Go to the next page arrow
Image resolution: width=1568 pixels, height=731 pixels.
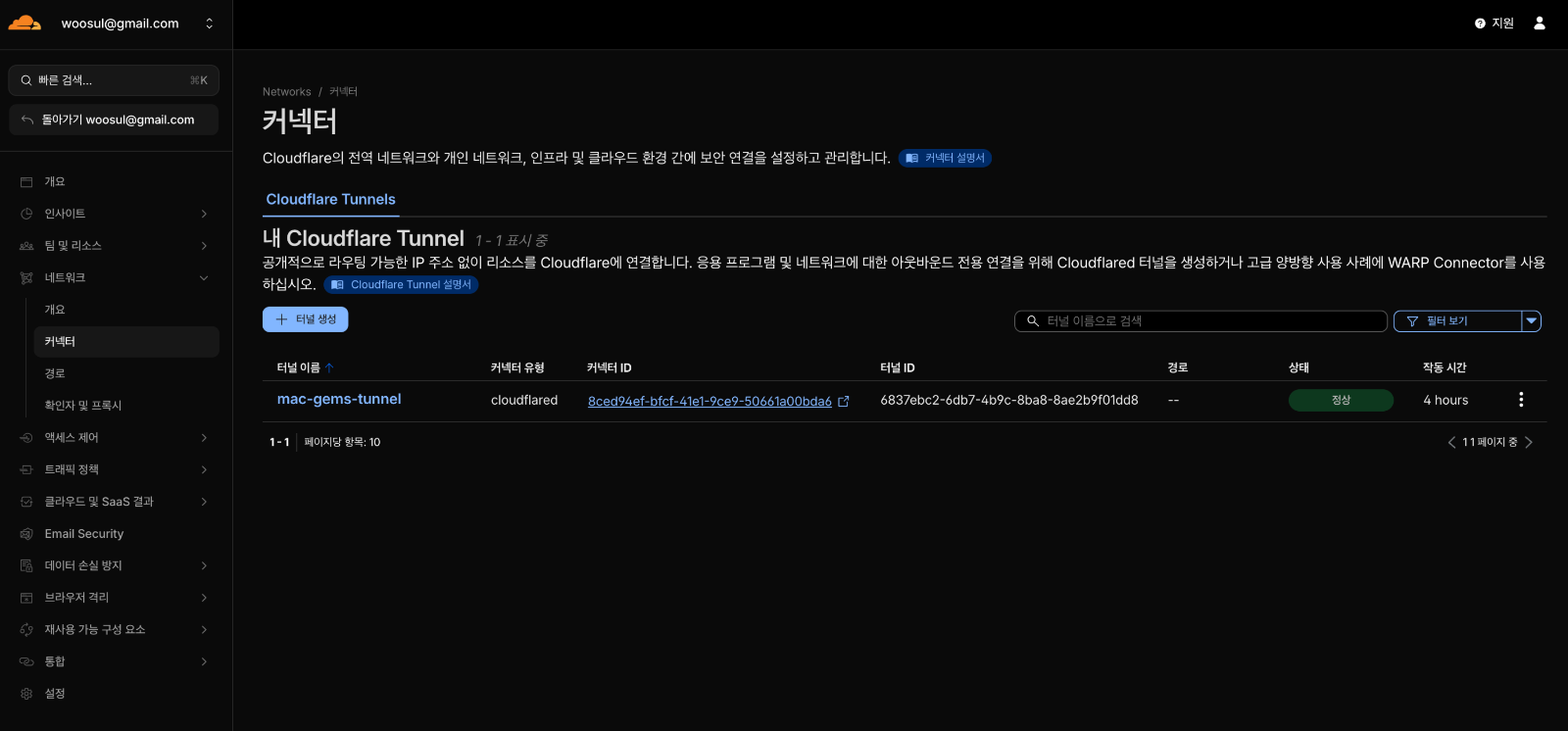[x=1529, y=443]
